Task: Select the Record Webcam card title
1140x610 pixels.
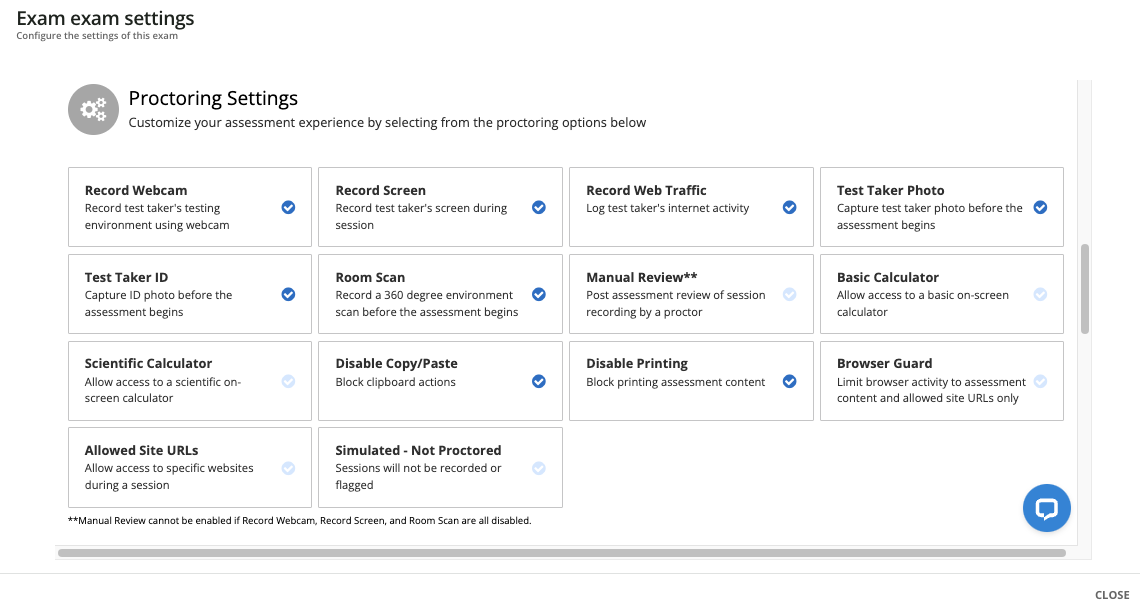Action: 136,190
